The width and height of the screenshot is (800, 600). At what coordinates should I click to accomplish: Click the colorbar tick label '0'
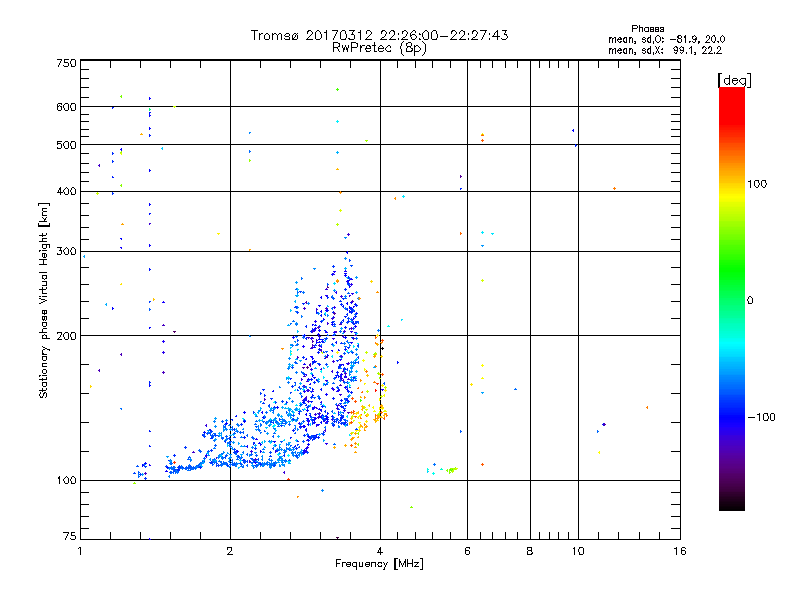(750, 301)
